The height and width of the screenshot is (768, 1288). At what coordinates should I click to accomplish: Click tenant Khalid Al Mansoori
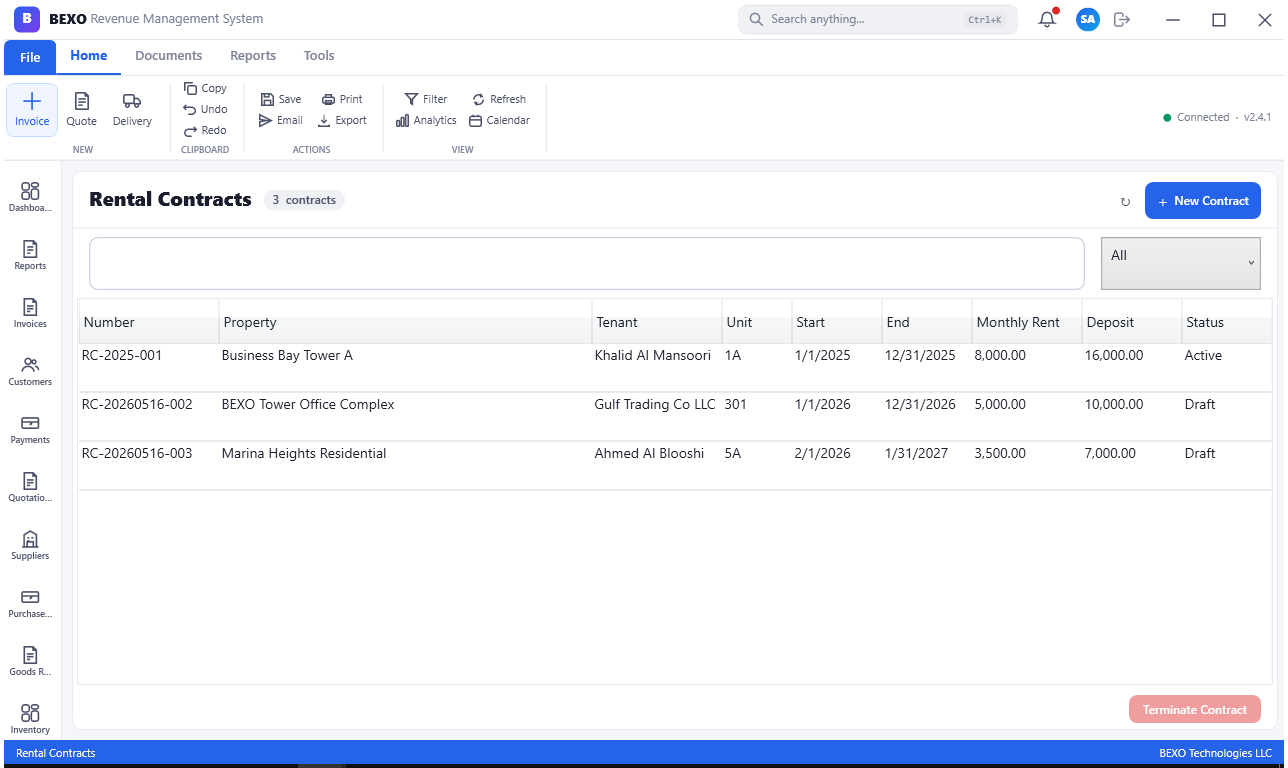coord(653,355)
